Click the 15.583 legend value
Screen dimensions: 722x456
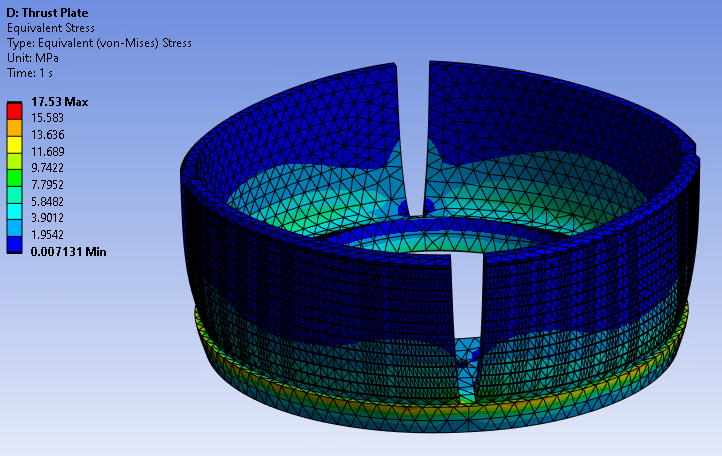(47, 118)
